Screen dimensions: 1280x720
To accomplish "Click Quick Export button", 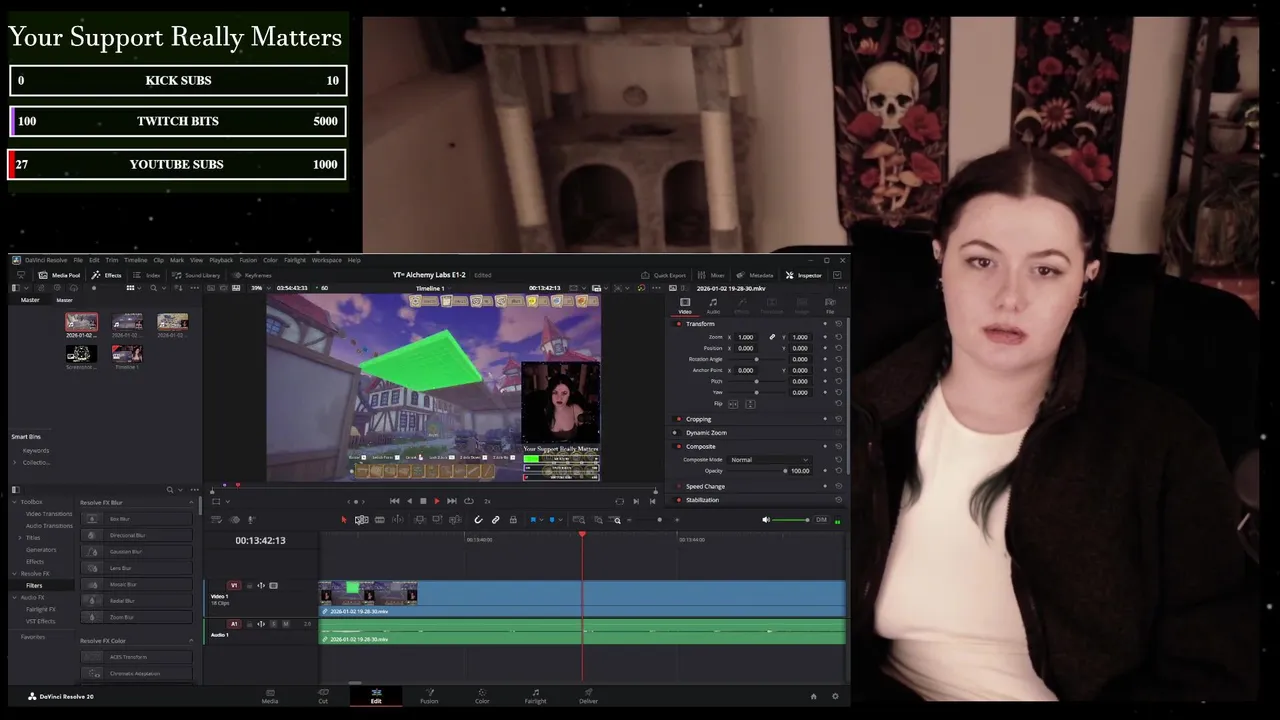I will (664, 275).
